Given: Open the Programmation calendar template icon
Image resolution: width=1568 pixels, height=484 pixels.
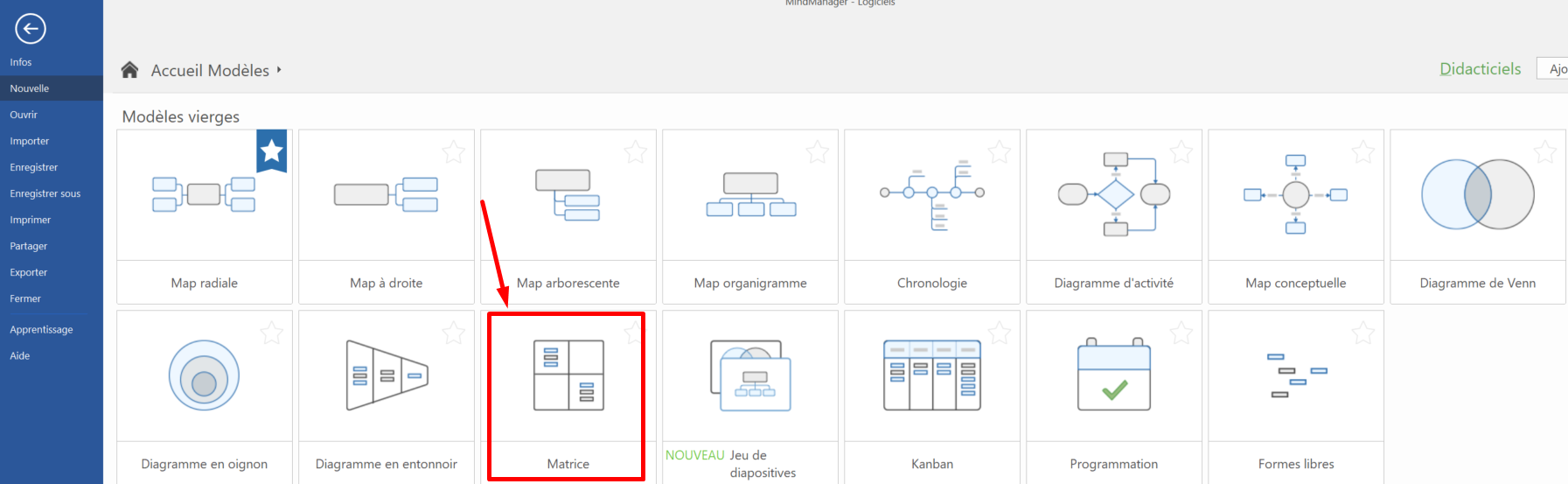Looking at the screenshot, I should click(1114, 375).
